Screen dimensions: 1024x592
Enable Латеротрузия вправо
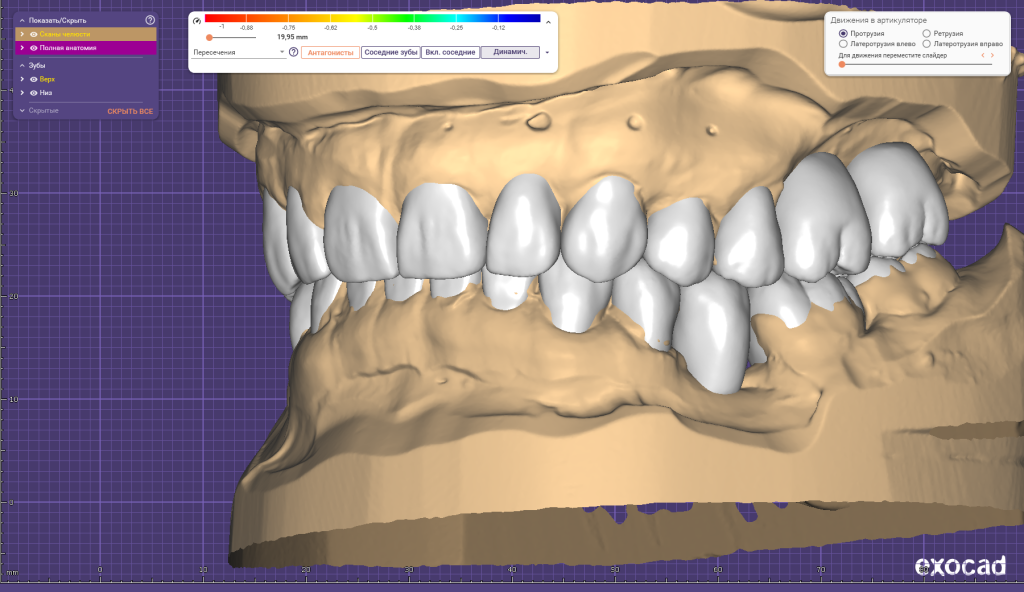pos(927,43)
